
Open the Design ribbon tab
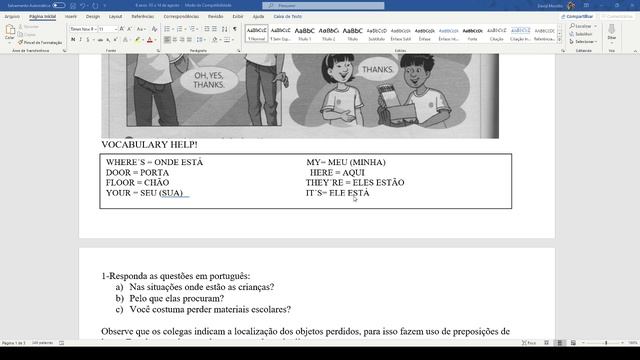pyautogui.click(x=93, y=16)
